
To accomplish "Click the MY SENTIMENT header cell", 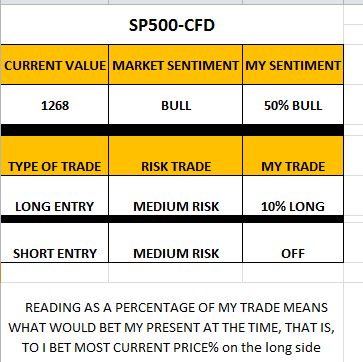I will tap(293, 65).
